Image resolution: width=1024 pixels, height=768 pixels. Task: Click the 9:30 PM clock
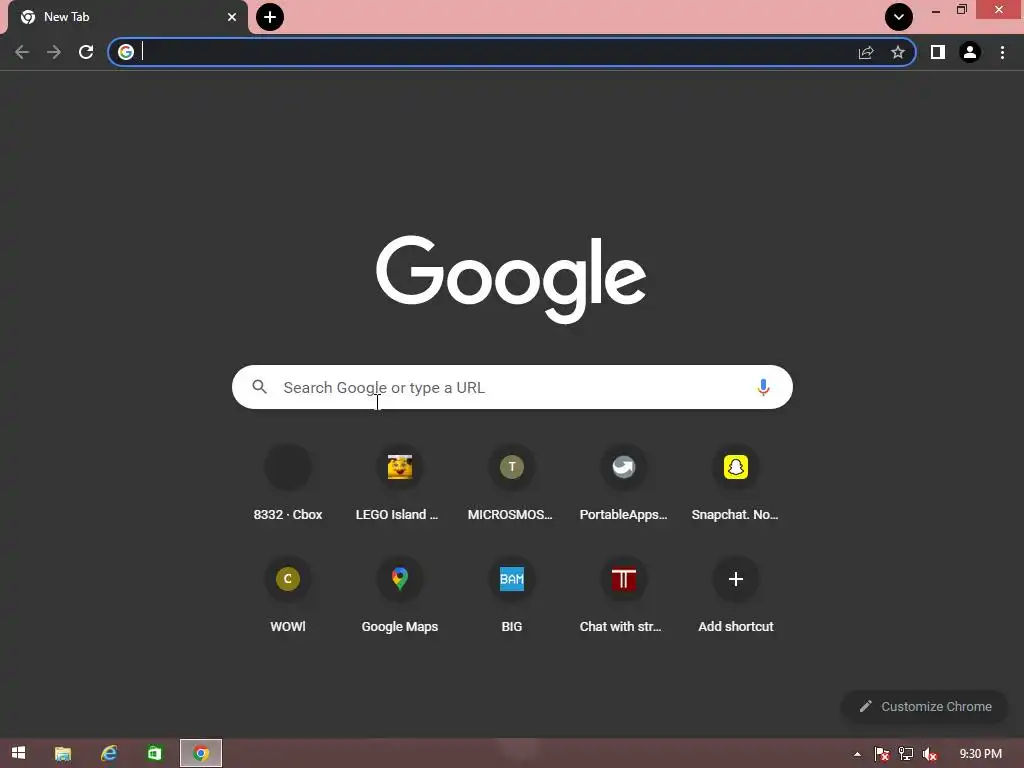pos(980,754)
